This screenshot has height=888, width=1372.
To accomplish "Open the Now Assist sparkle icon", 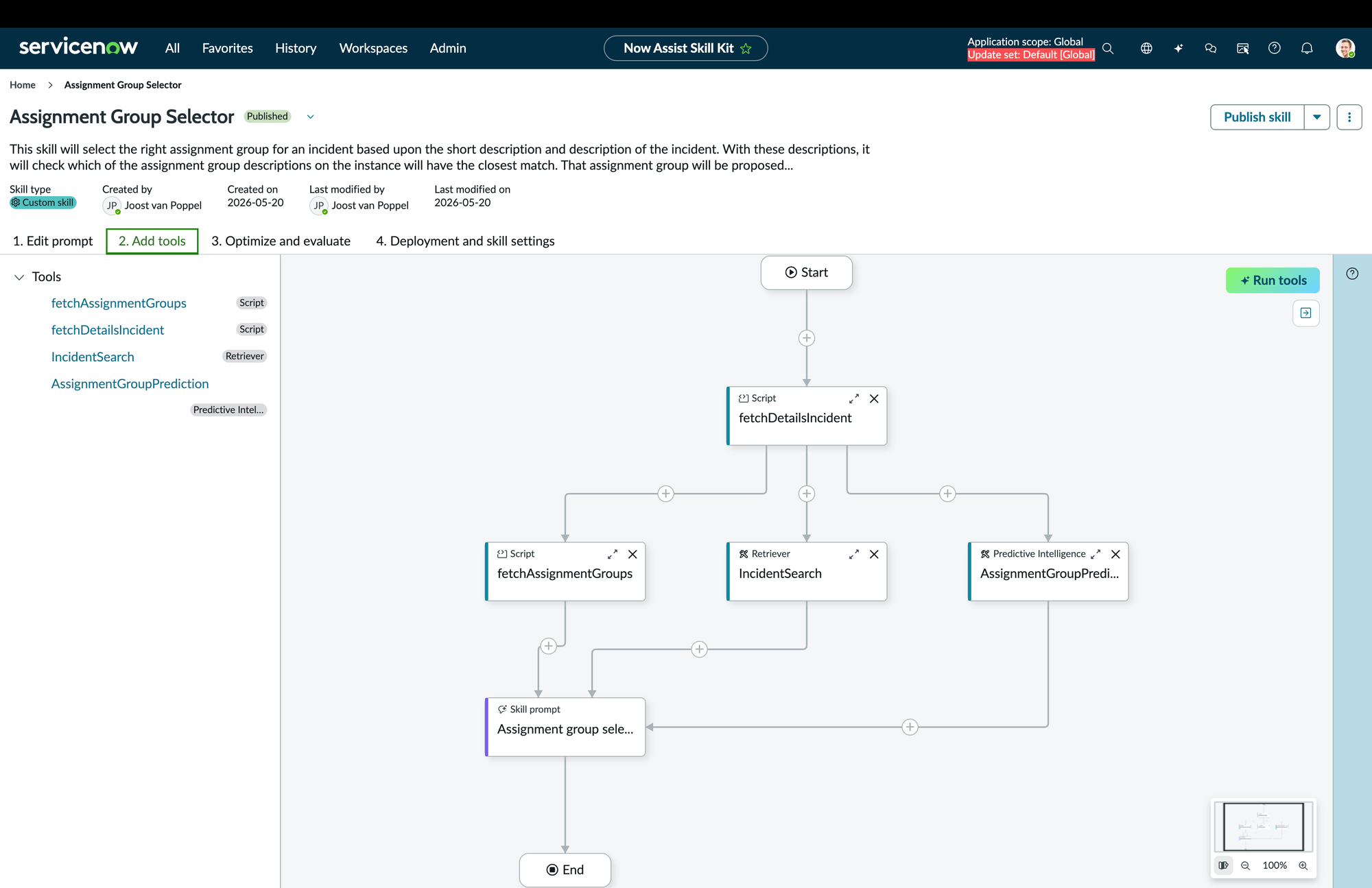I will (1179, 48).
